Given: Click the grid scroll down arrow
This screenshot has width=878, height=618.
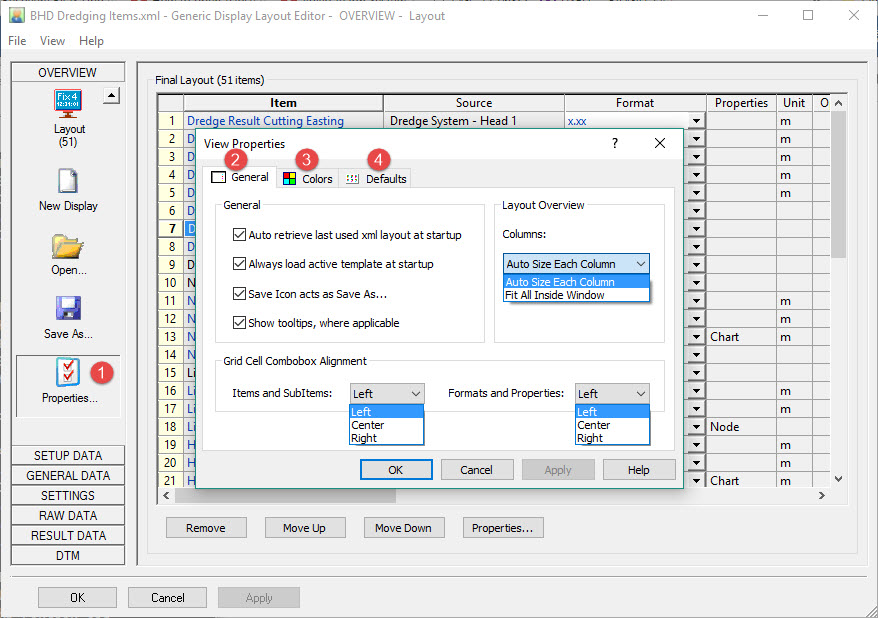Looking at the screenshot, I should tap(838, 479).
